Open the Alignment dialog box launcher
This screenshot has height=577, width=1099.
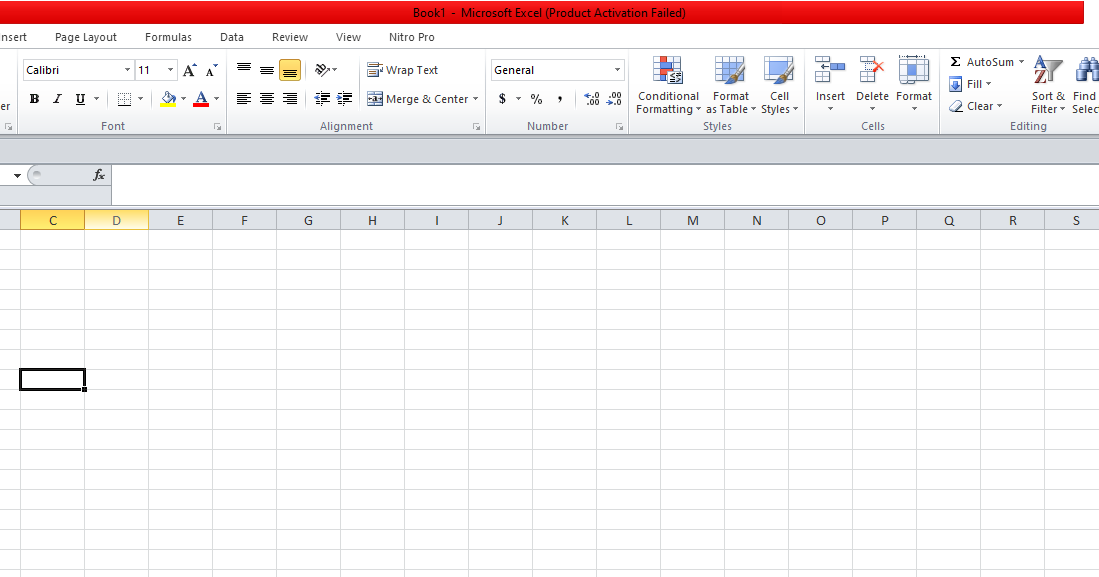point(477,126)
